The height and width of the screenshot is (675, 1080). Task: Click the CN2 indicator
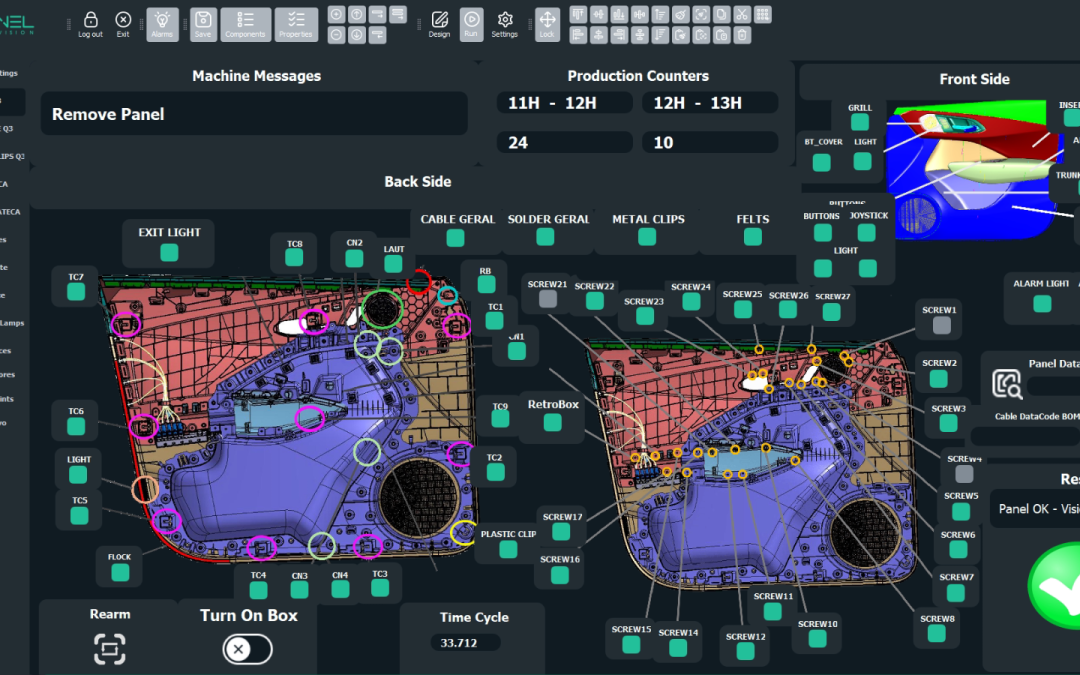354,258
